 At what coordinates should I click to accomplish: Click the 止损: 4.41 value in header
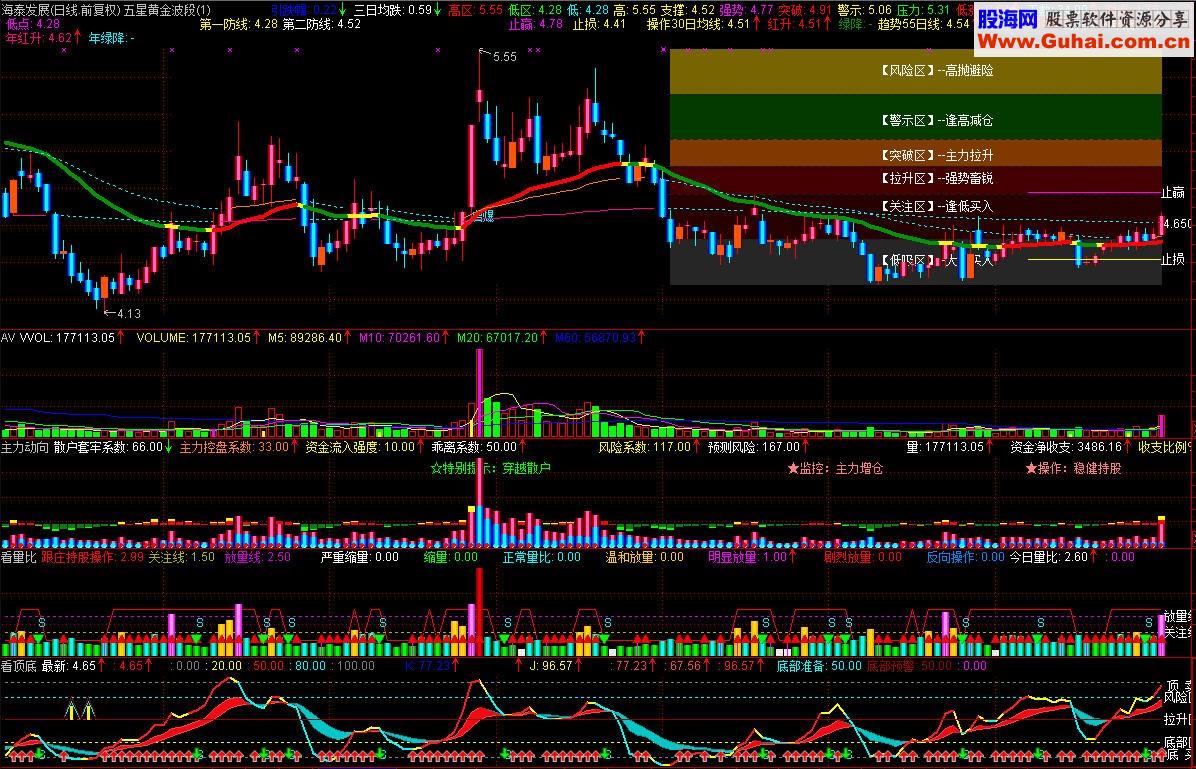pos(600,24)
